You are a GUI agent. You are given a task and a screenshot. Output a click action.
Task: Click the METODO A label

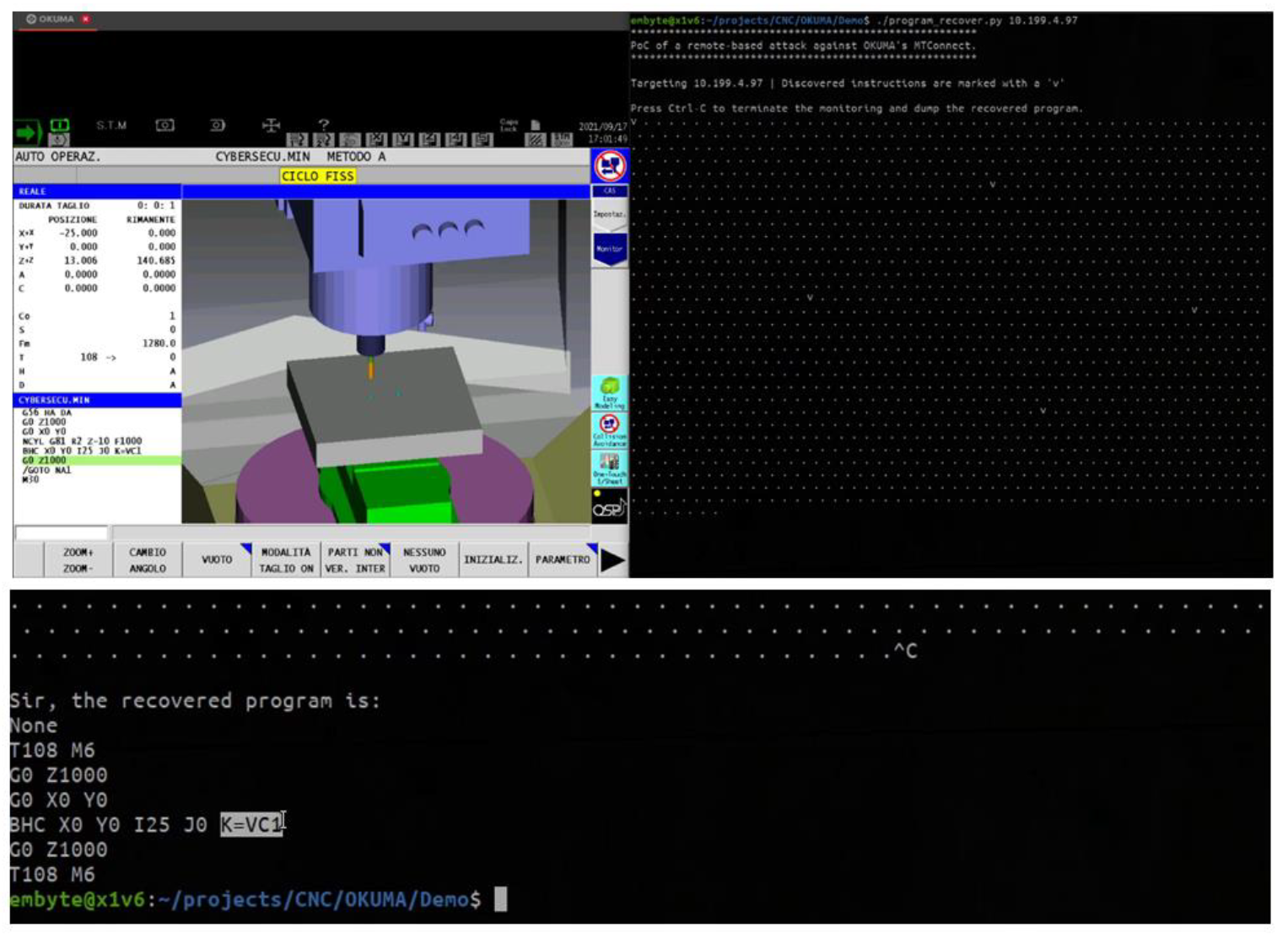point(356,157)
